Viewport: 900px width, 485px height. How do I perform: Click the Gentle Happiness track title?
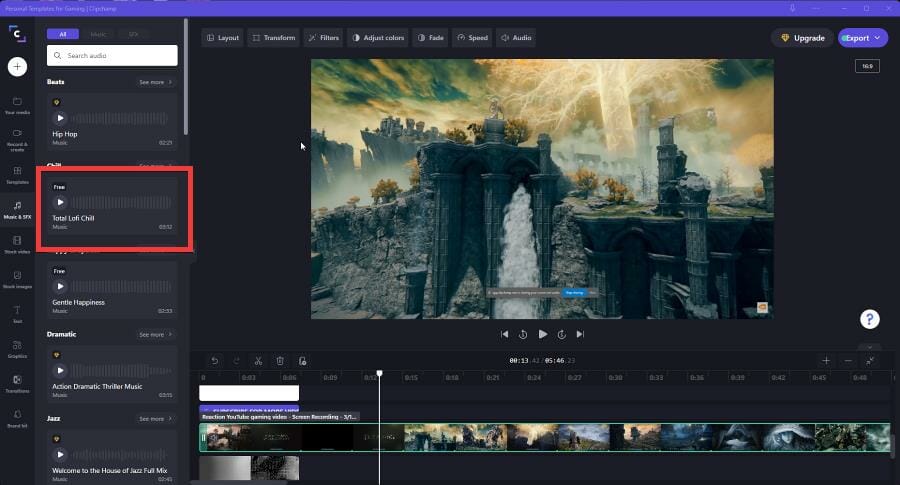79,302
